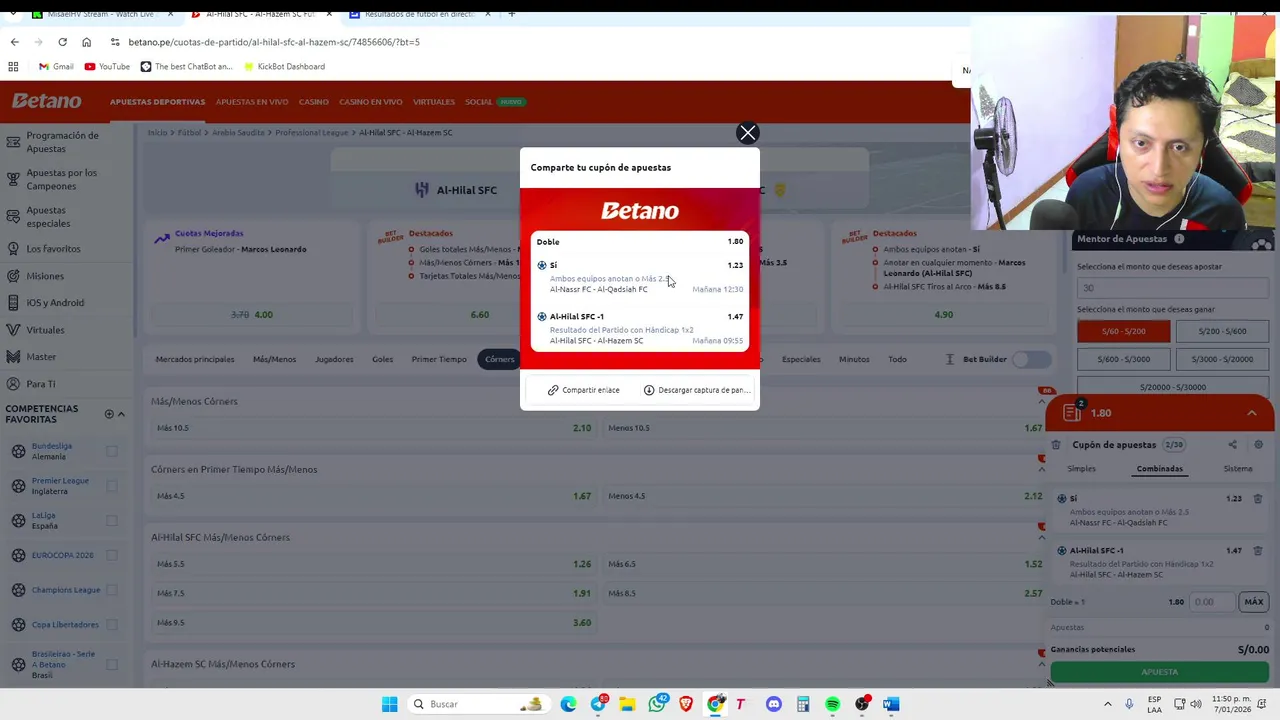
Task: Close the share coupon dialog with X
Action: (x=747, y=133)
